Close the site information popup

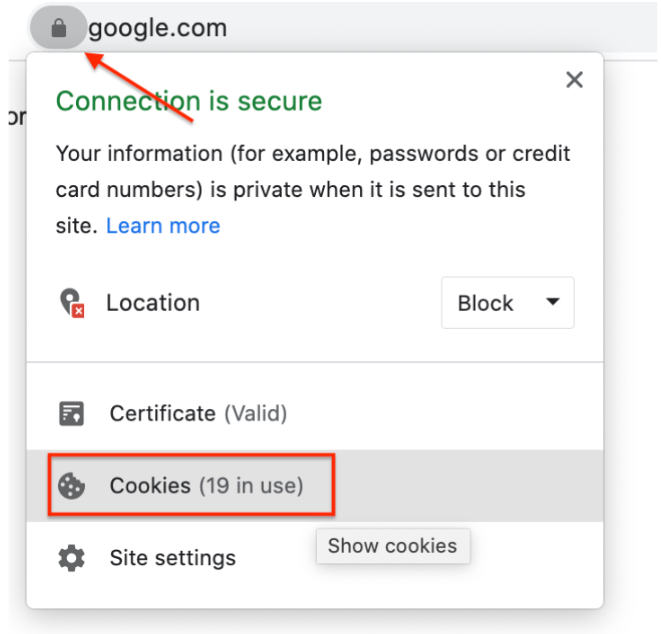pos(574,80)
